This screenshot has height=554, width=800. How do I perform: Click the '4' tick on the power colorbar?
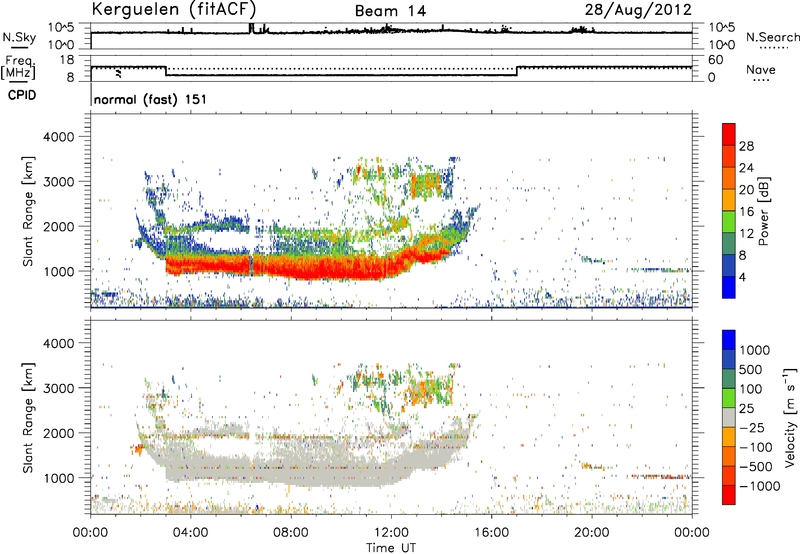pos(742,277)
